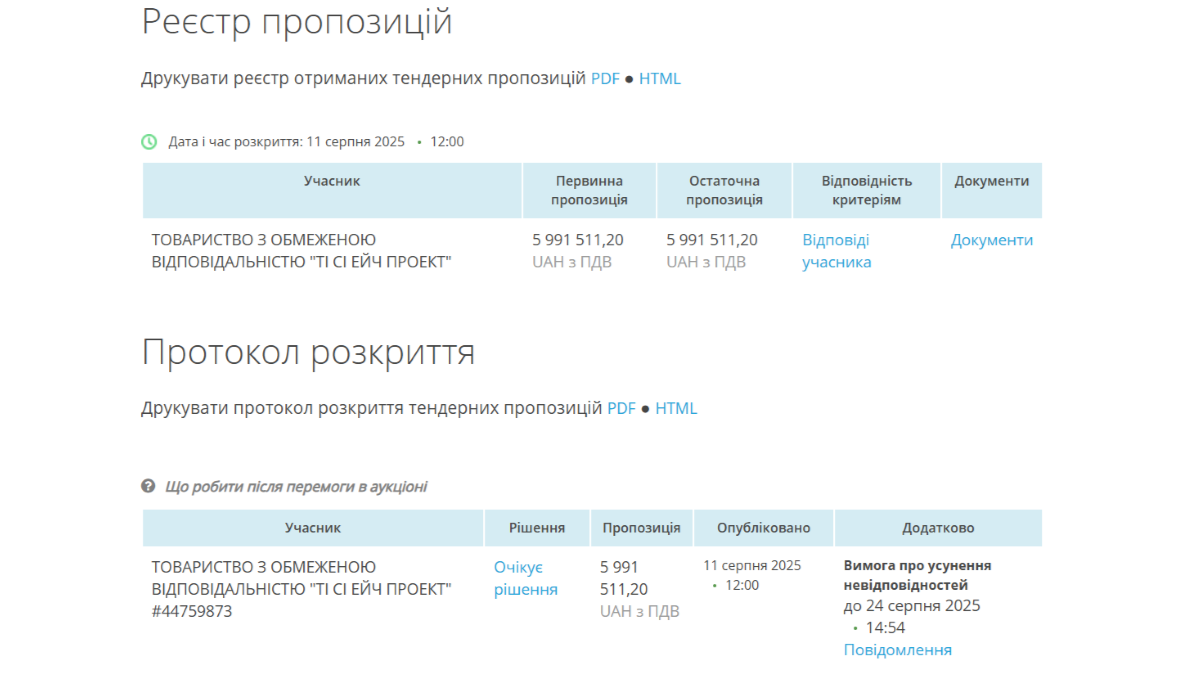Open the participant's "Документи" link in the row
Screen dimensions: 1203x675
[991, 240]
